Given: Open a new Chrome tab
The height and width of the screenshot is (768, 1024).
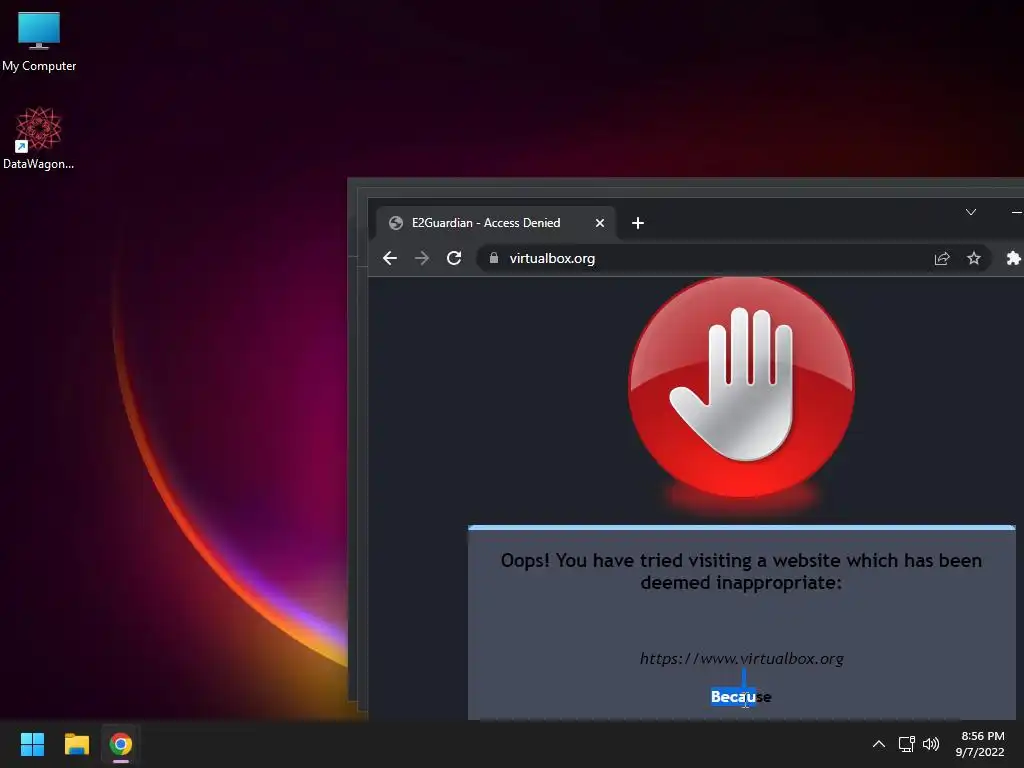Looking at the screenshot, I should point(638,223).
